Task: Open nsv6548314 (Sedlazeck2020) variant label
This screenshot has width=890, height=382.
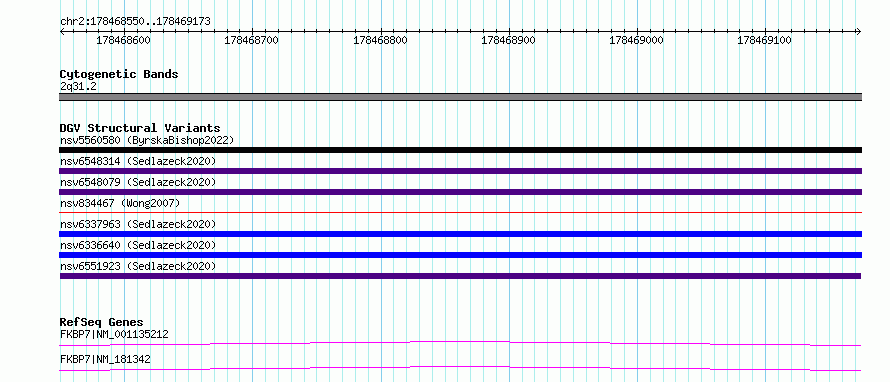Action: (x=138, y=161)
